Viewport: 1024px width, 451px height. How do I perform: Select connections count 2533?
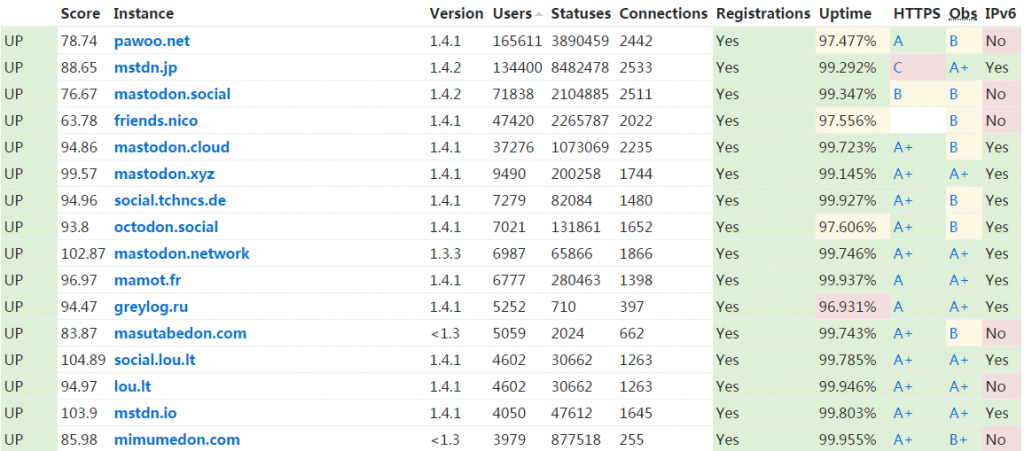point(636,68)
